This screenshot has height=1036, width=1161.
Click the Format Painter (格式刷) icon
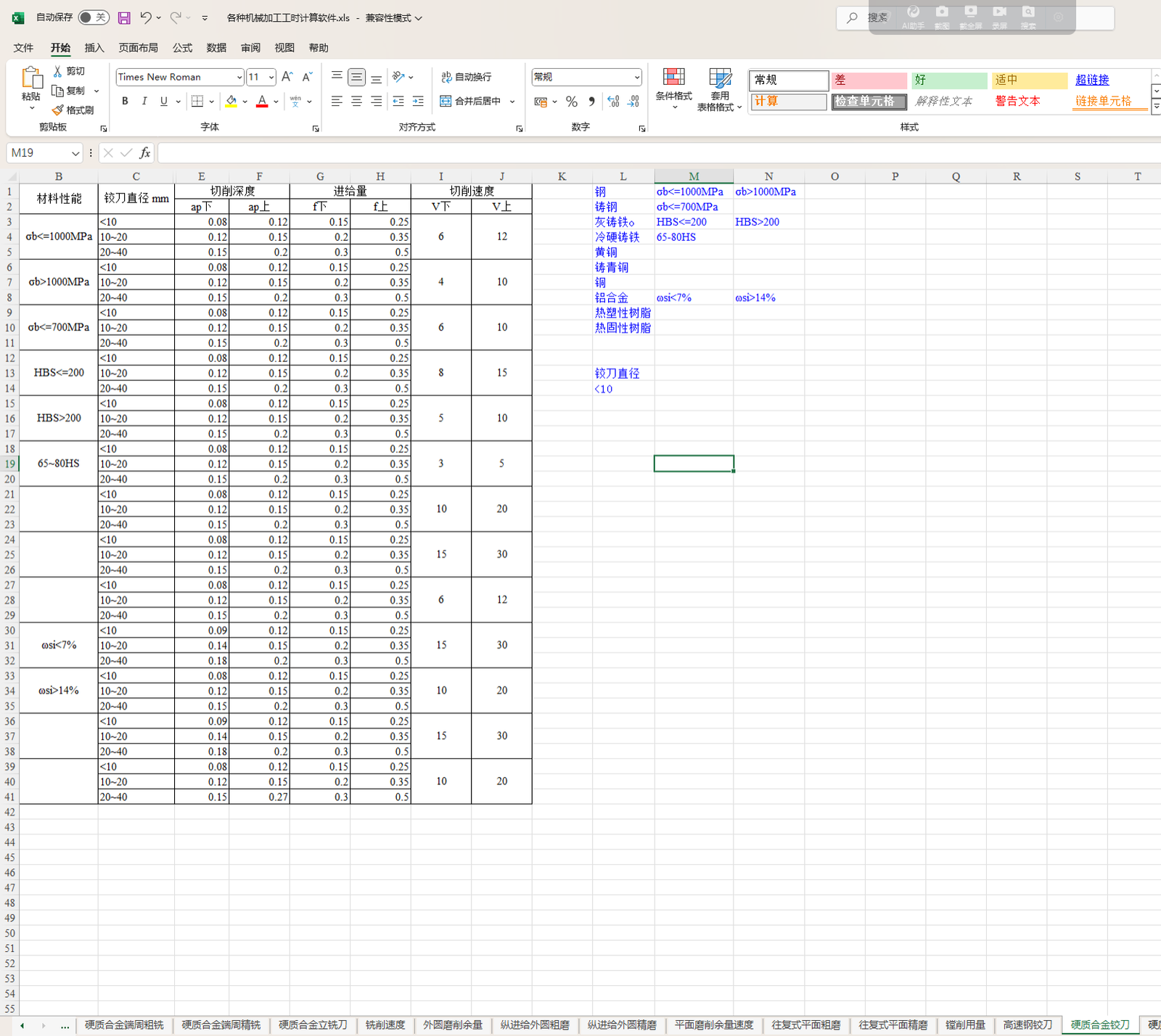point(73,110)
